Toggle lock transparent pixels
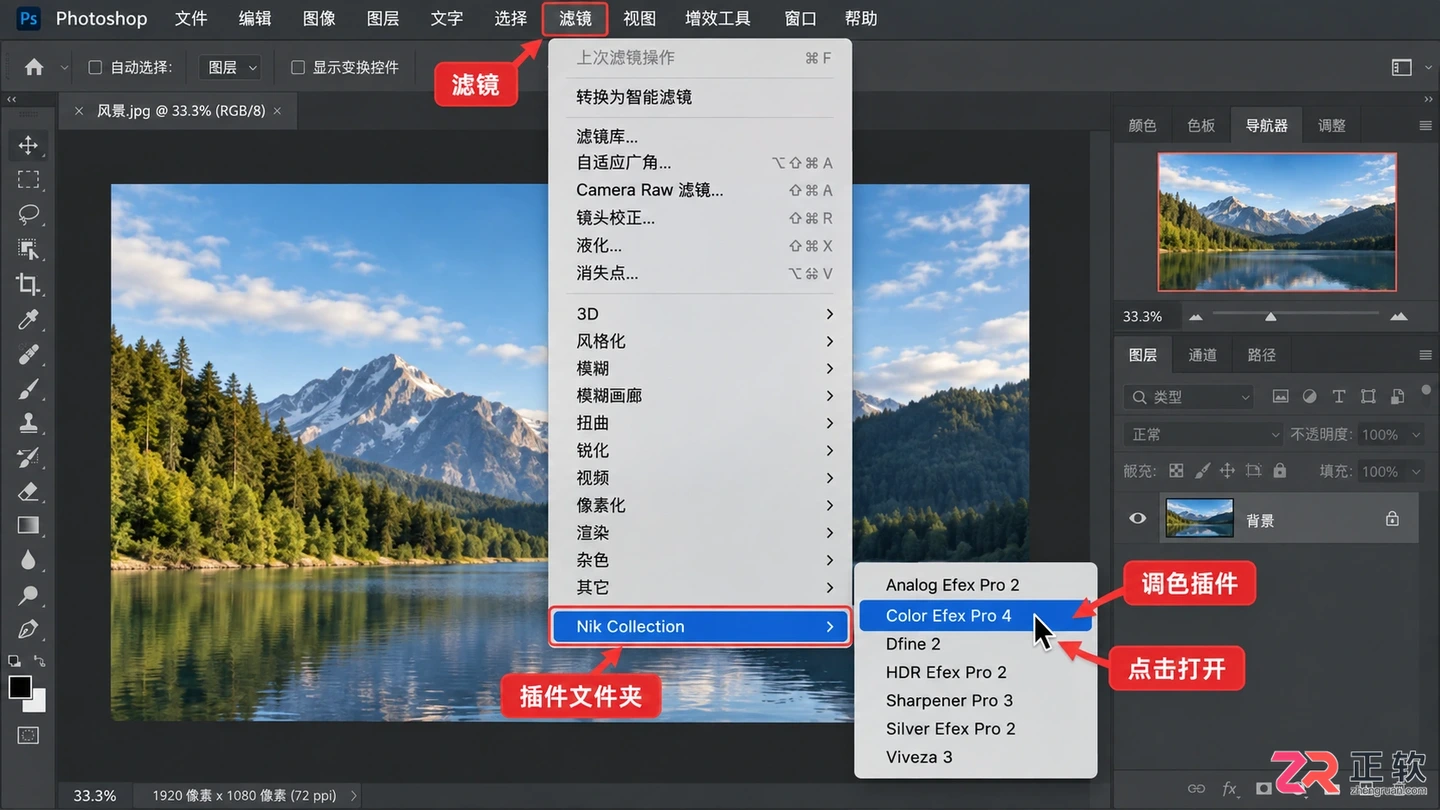The height and width of the screenshot is (810, 1440). click(1176, 471)
